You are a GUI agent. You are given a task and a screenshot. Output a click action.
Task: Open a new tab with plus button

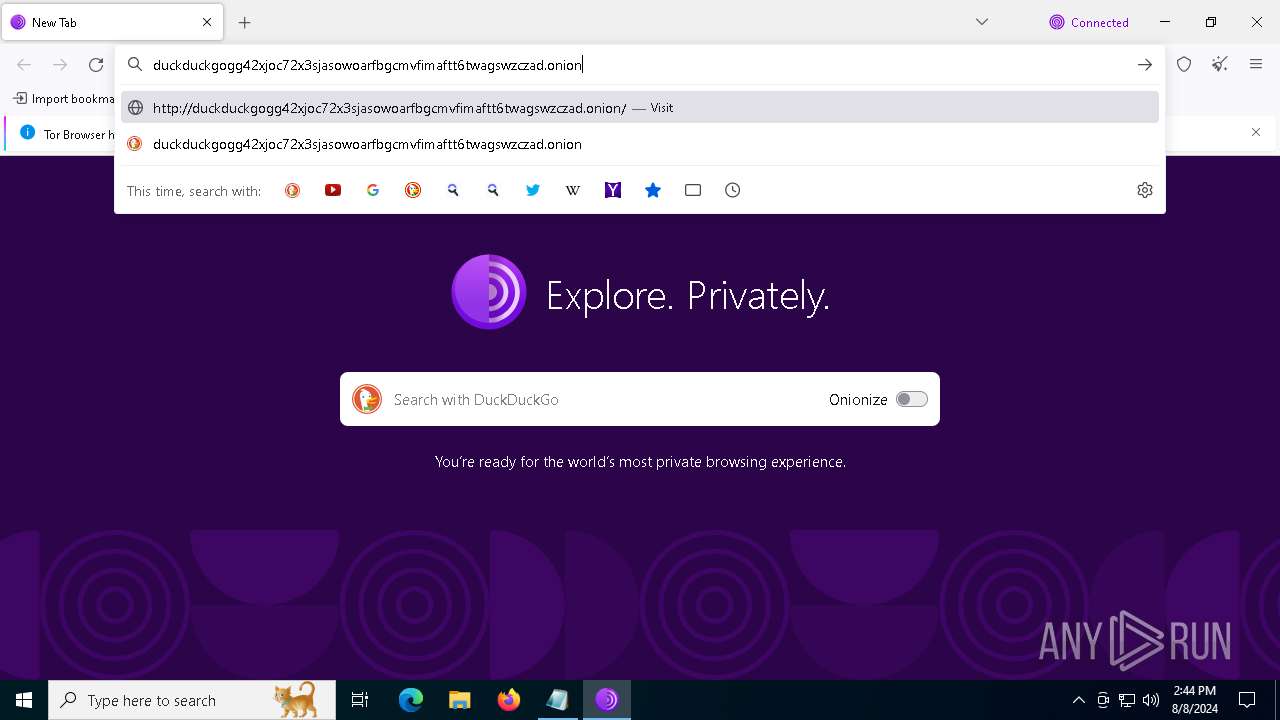pos(245,22)
